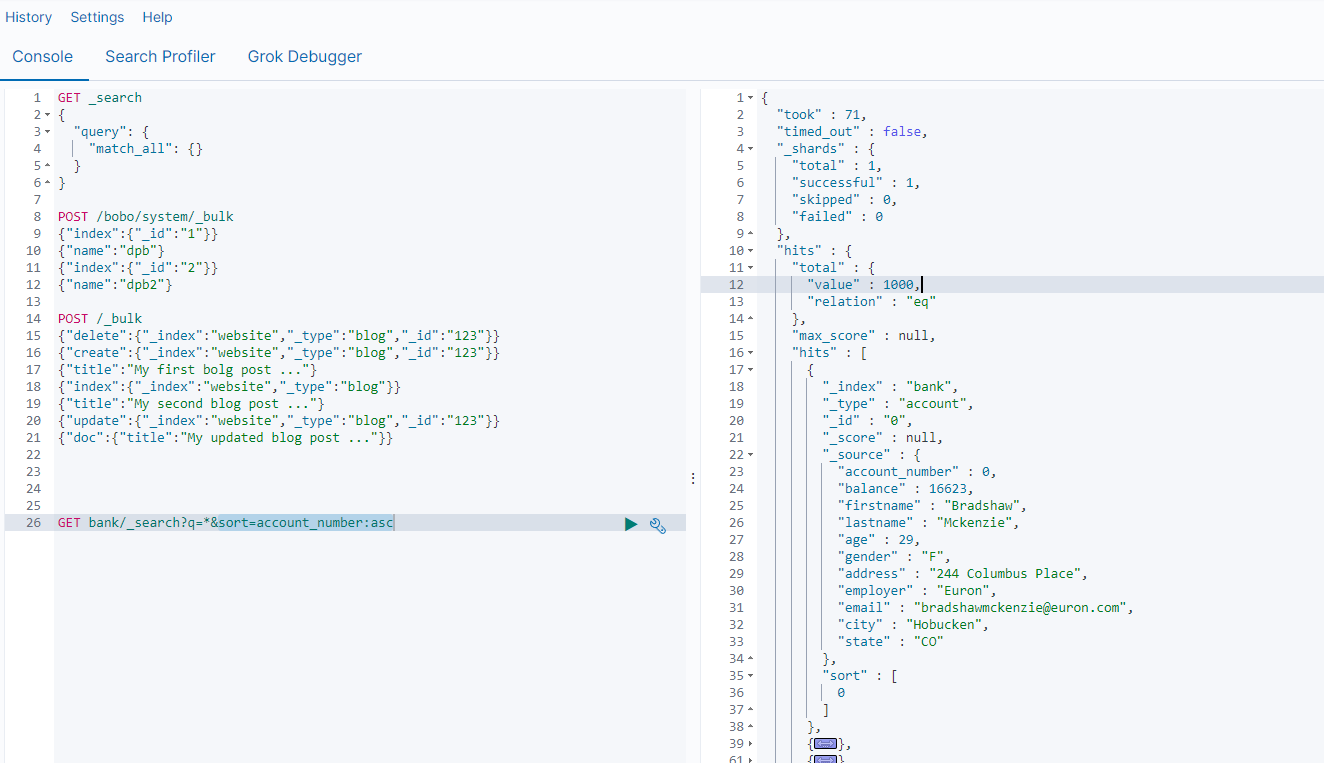The image size is (1324, 763).
Task: Click the "My first bolg post" title line
Action: (x=188, y=370)
